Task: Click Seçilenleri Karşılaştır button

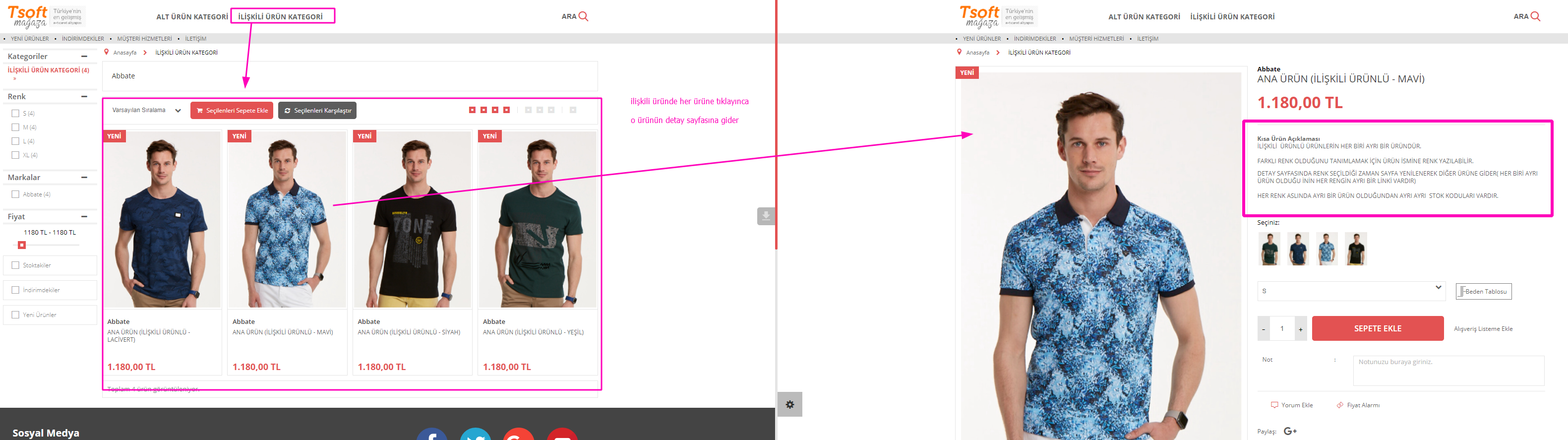Action: click(317, 110)
